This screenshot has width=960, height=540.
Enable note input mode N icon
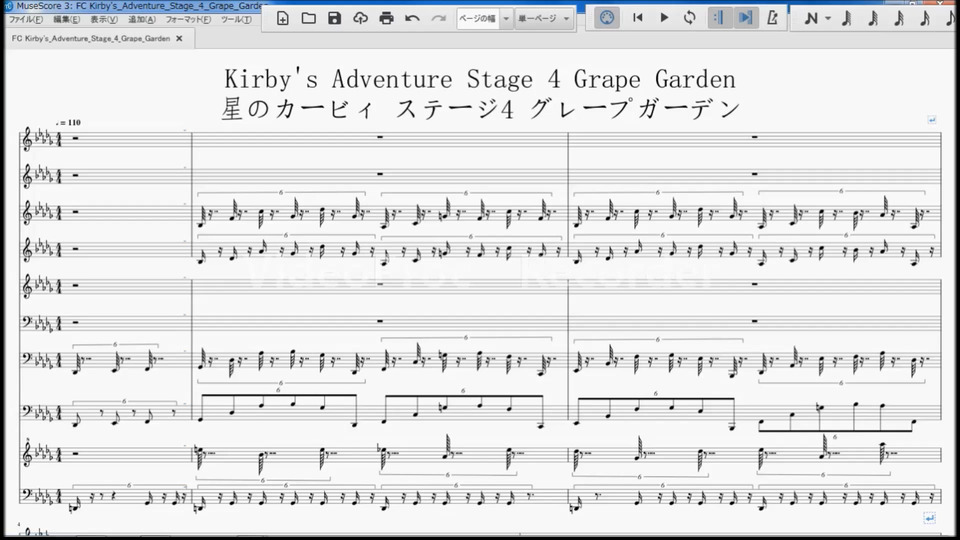[811, 18]
